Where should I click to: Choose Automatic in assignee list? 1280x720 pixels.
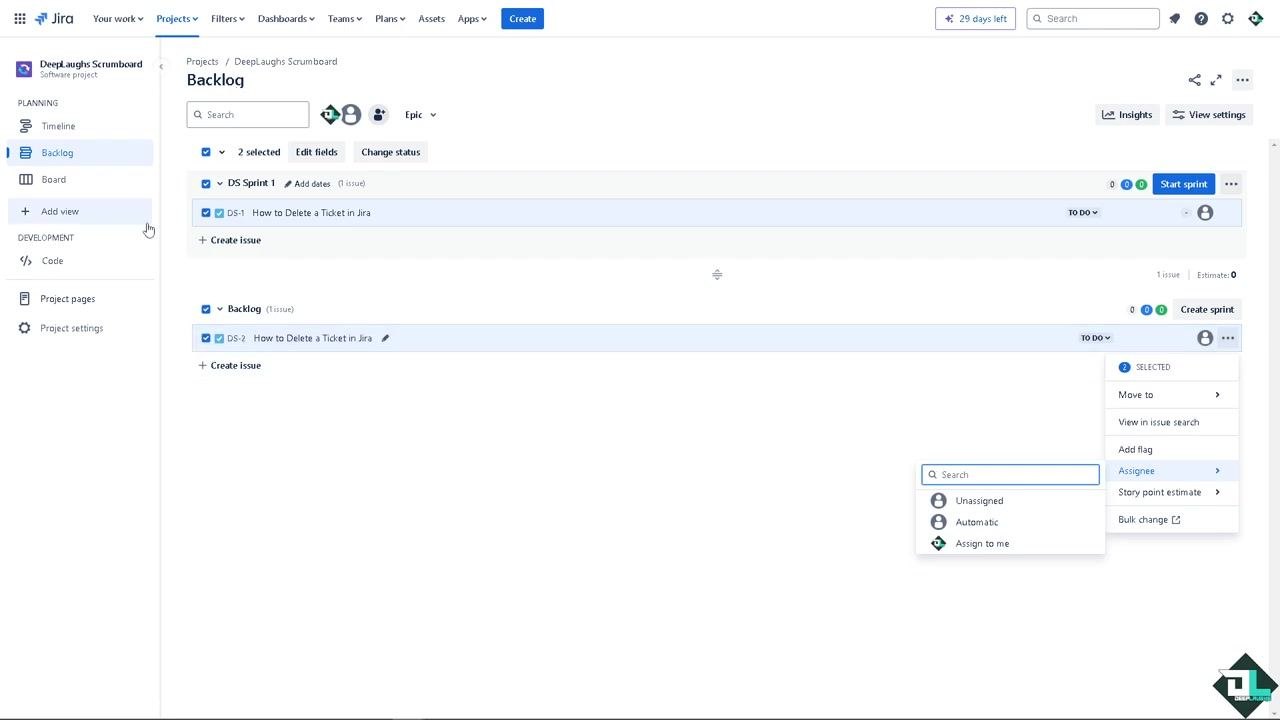coord(1010,522)
